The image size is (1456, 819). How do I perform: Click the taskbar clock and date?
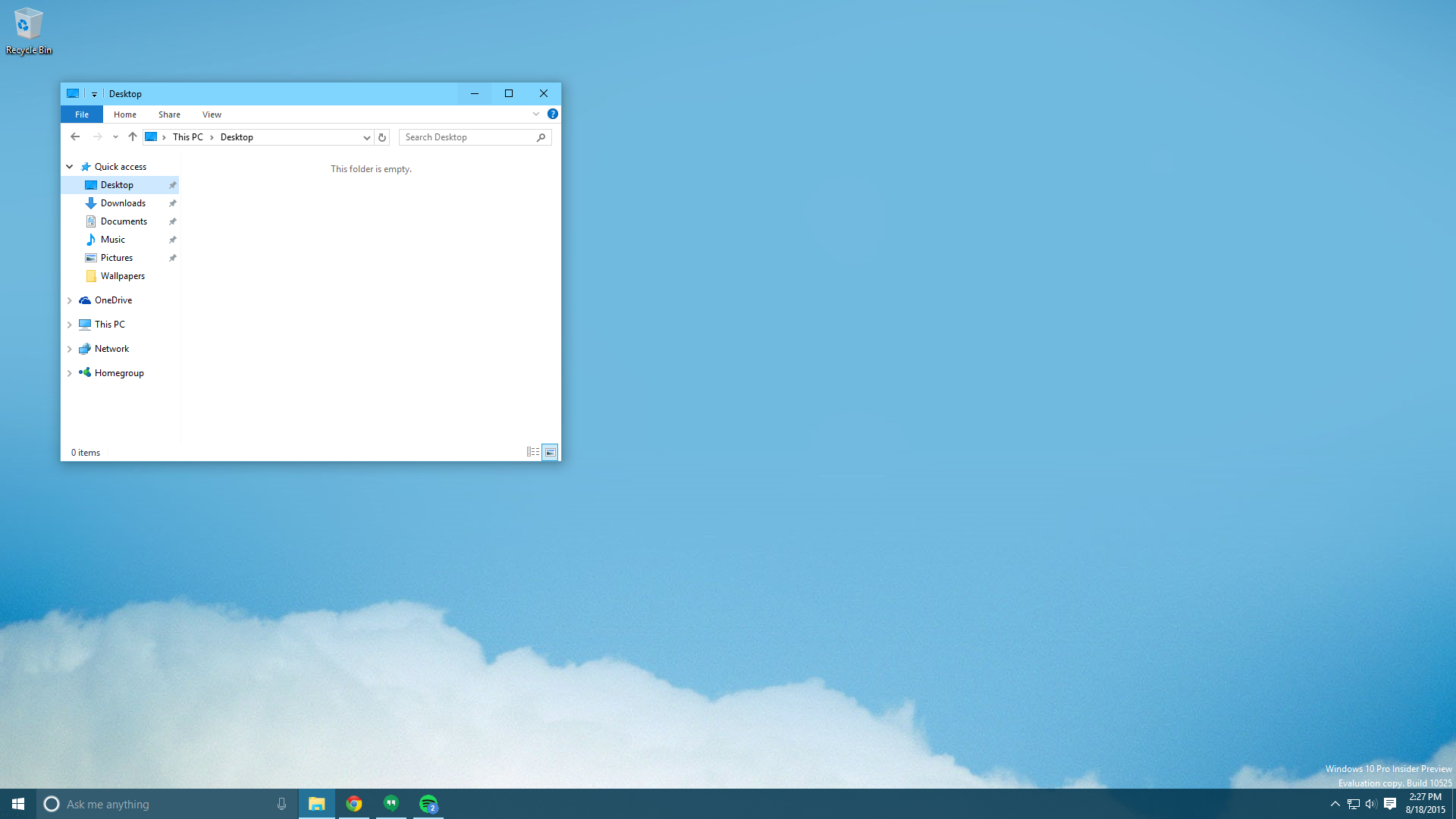(1426, 804)
